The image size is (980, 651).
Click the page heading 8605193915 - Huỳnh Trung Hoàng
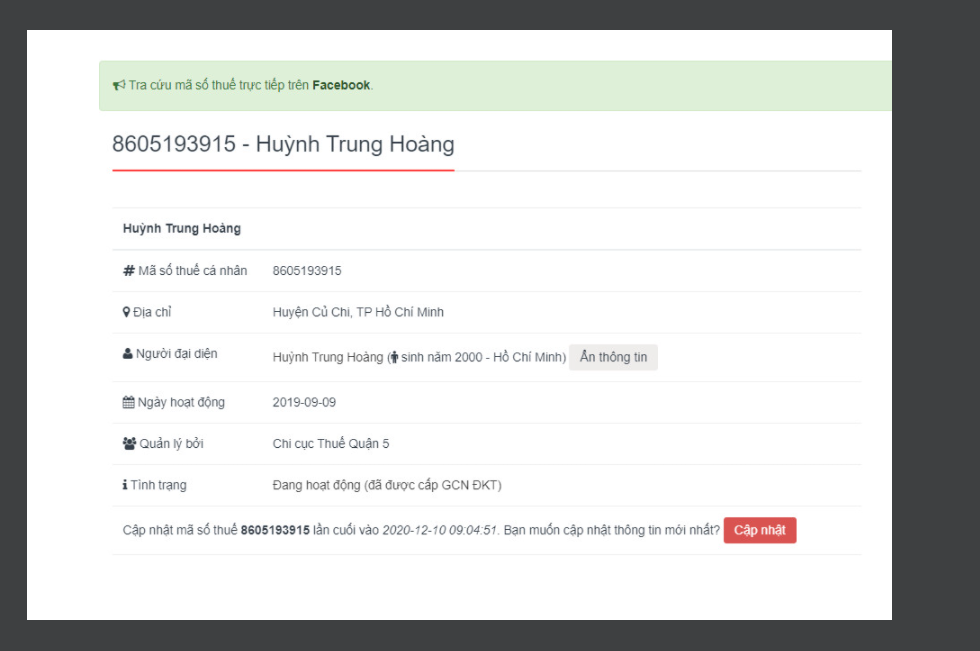283,144
